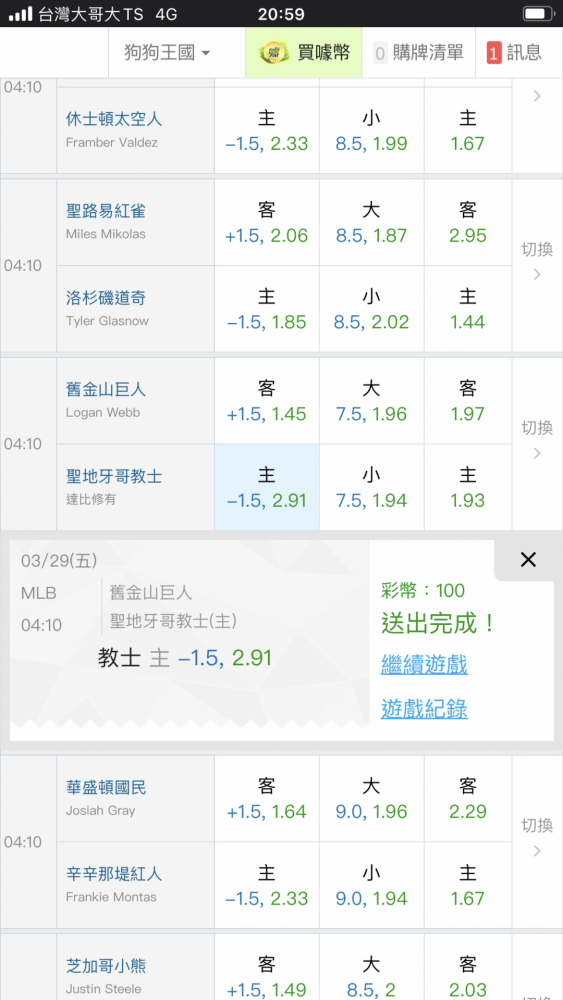Image resolution: width=563 pixels, height=1000 pixels.
Task: Click the 繼續遊戲 link
Action: [424, 665]
